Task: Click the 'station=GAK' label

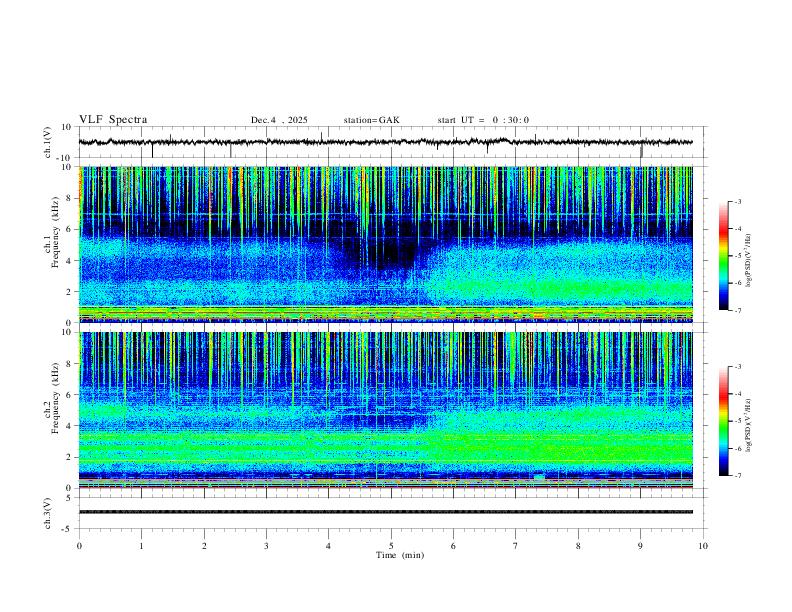Action: coord(371,120)
